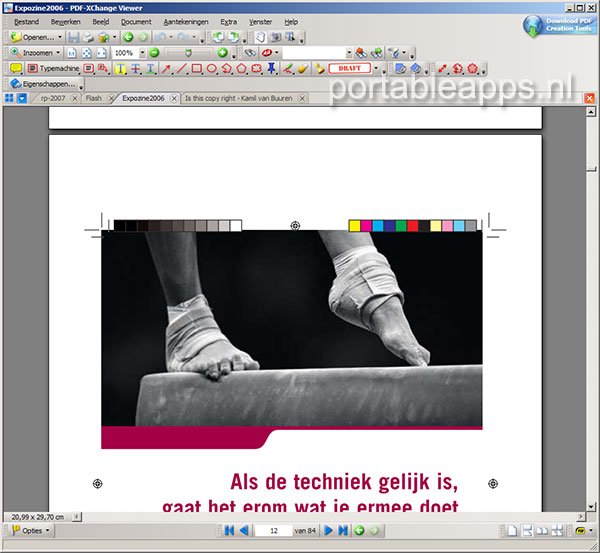Click the green zoom out minus button
This screenshot has width=600, height=553.
pos(155,52)
